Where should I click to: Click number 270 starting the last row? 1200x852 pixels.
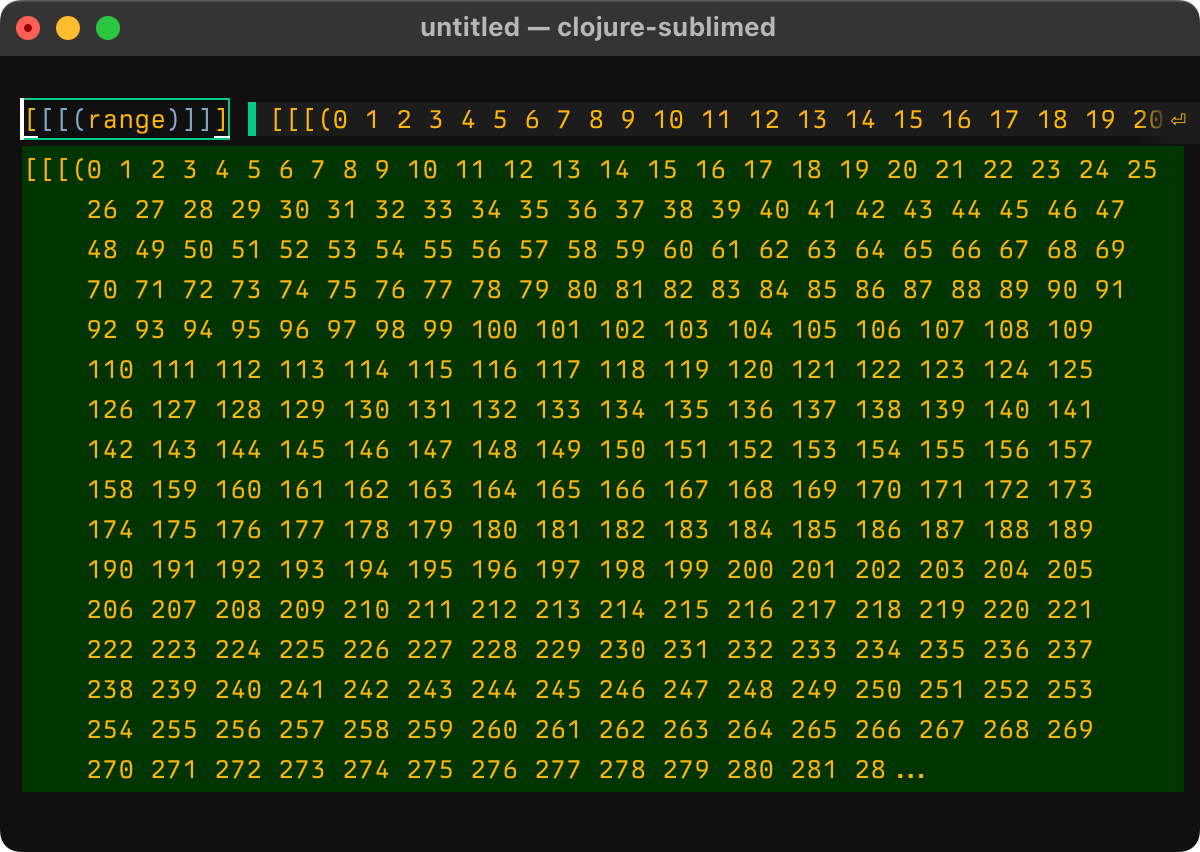[110, 770]
